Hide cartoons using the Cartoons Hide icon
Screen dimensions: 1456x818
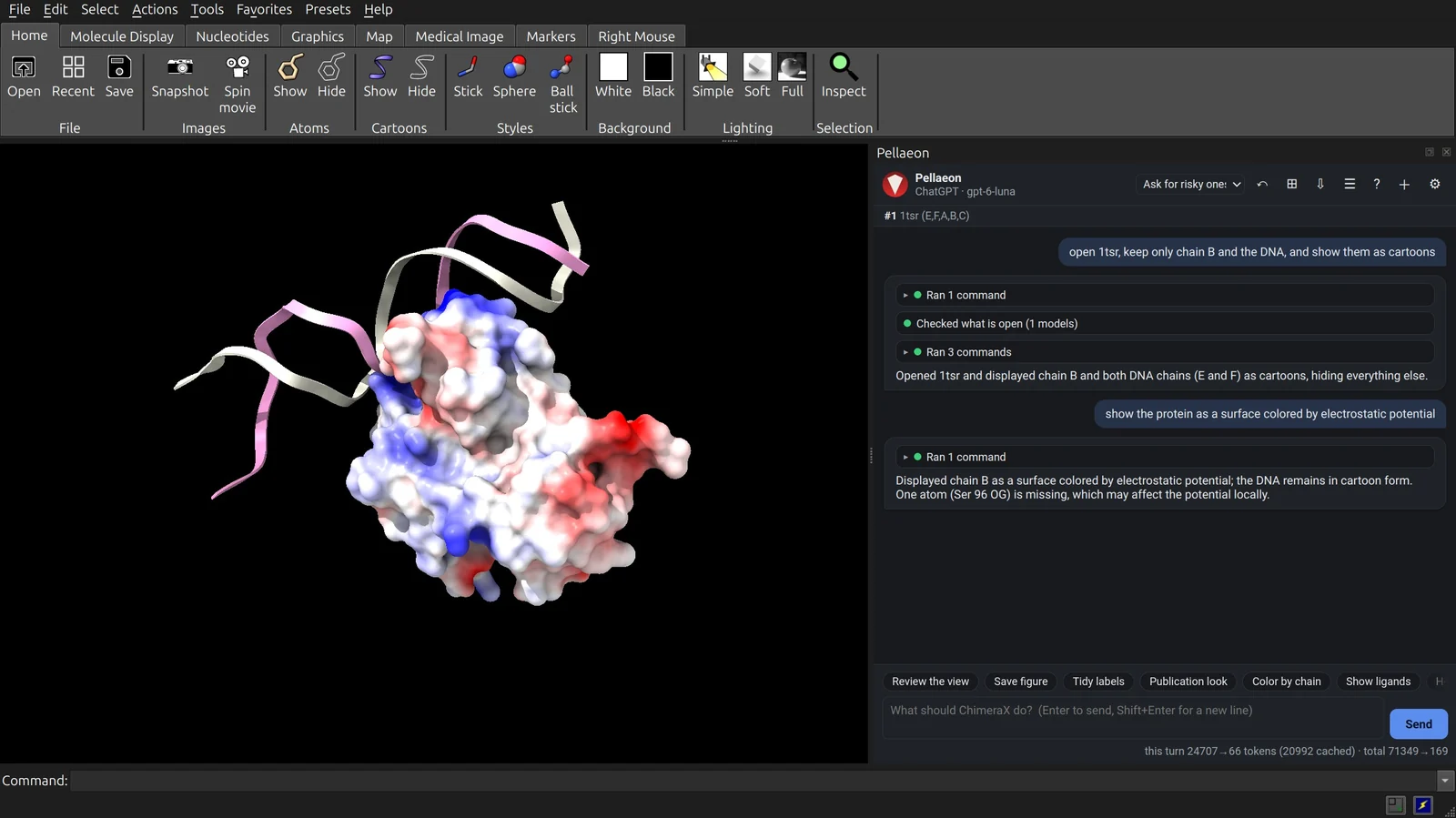tap(421, 76)
